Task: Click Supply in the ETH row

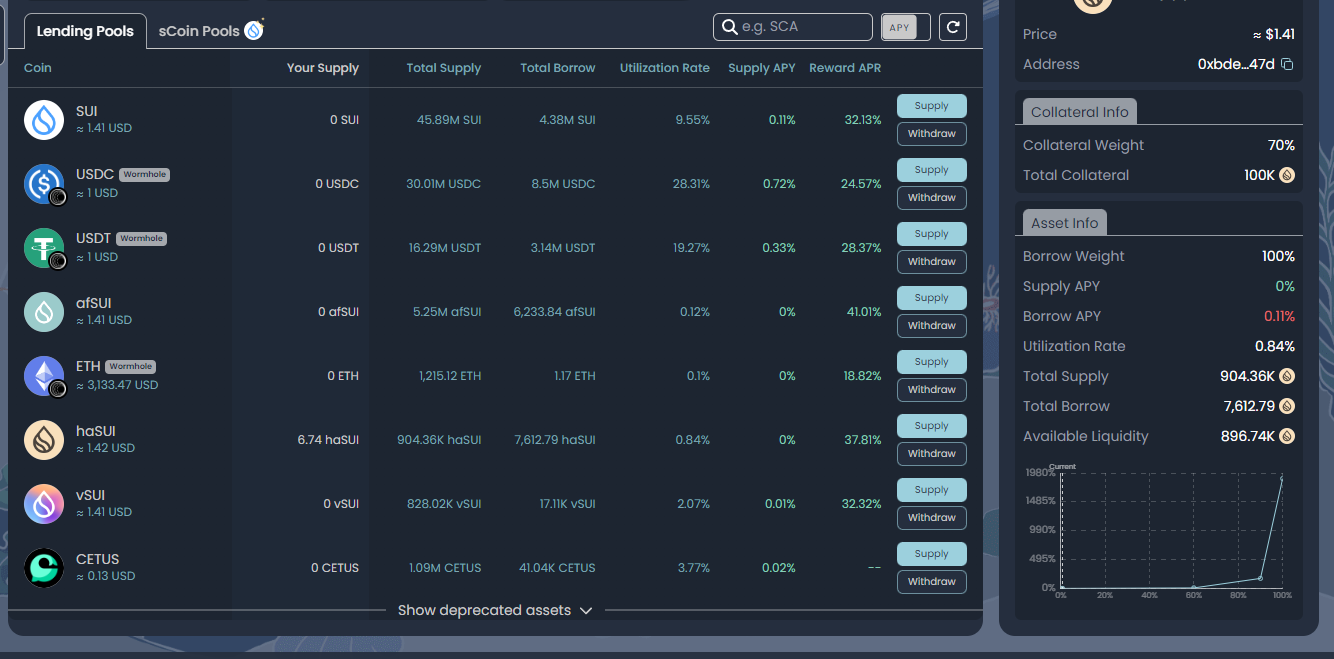Action: point(932,362)
